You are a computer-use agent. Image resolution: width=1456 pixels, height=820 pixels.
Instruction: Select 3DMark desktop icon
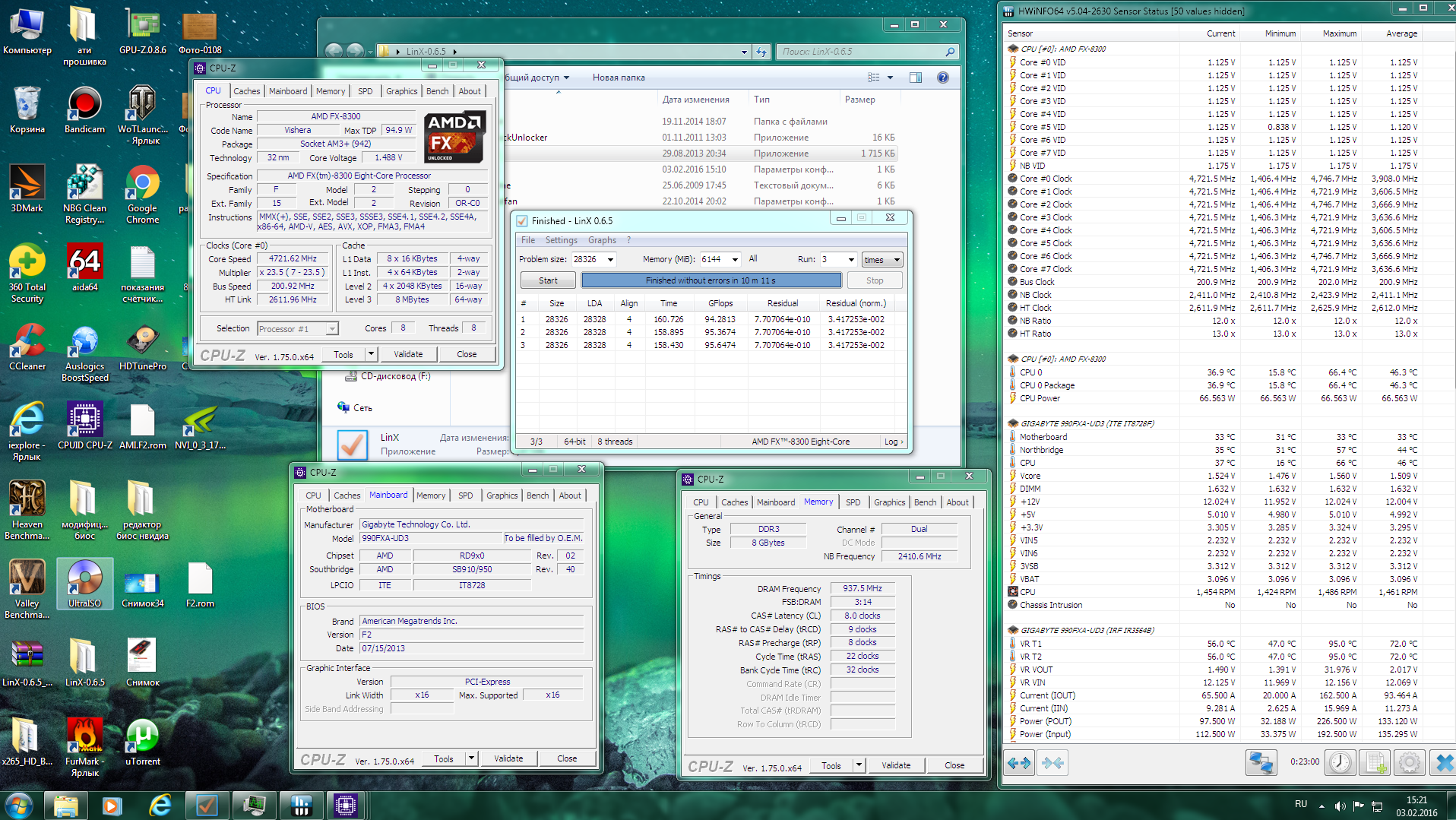pos(27,189)
